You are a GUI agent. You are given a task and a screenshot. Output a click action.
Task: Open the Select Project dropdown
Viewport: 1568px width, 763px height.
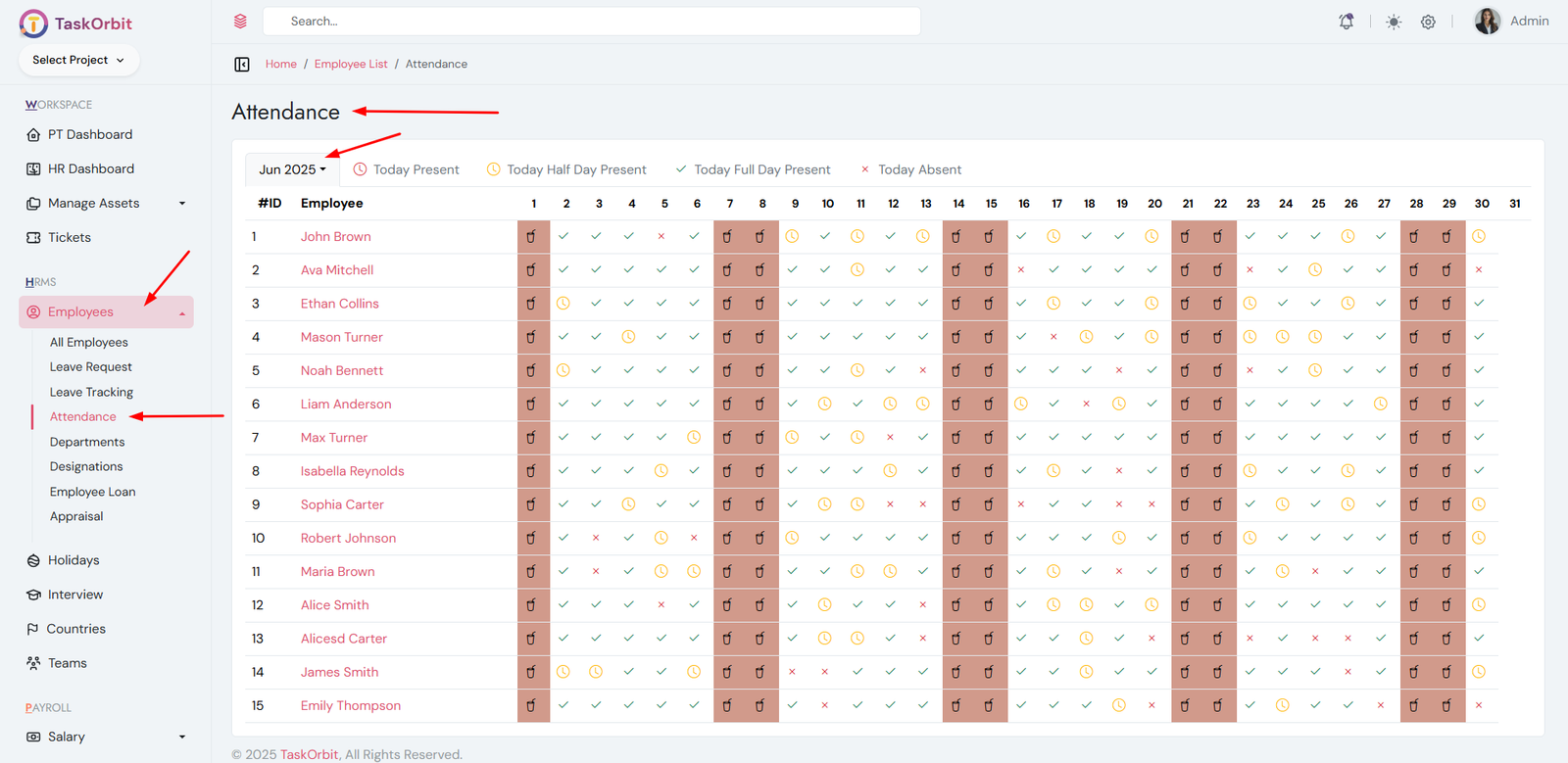[x=78, y=60]
